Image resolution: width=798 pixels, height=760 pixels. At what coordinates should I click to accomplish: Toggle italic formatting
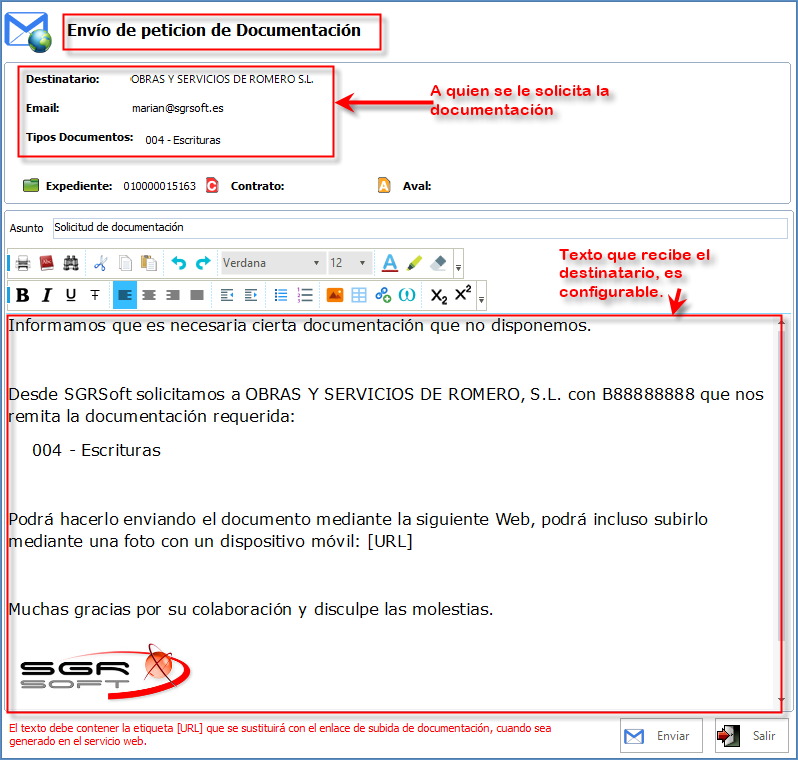click(47, 295)
